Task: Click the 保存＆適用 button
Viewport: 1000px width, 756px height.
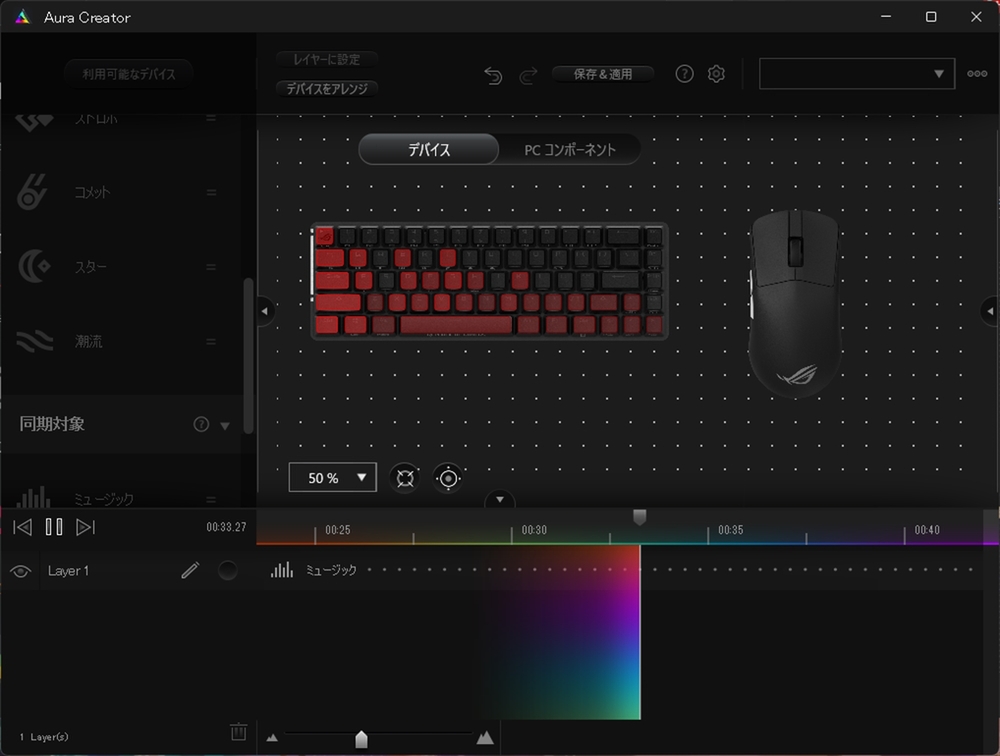Action: [x=603, y=74]
